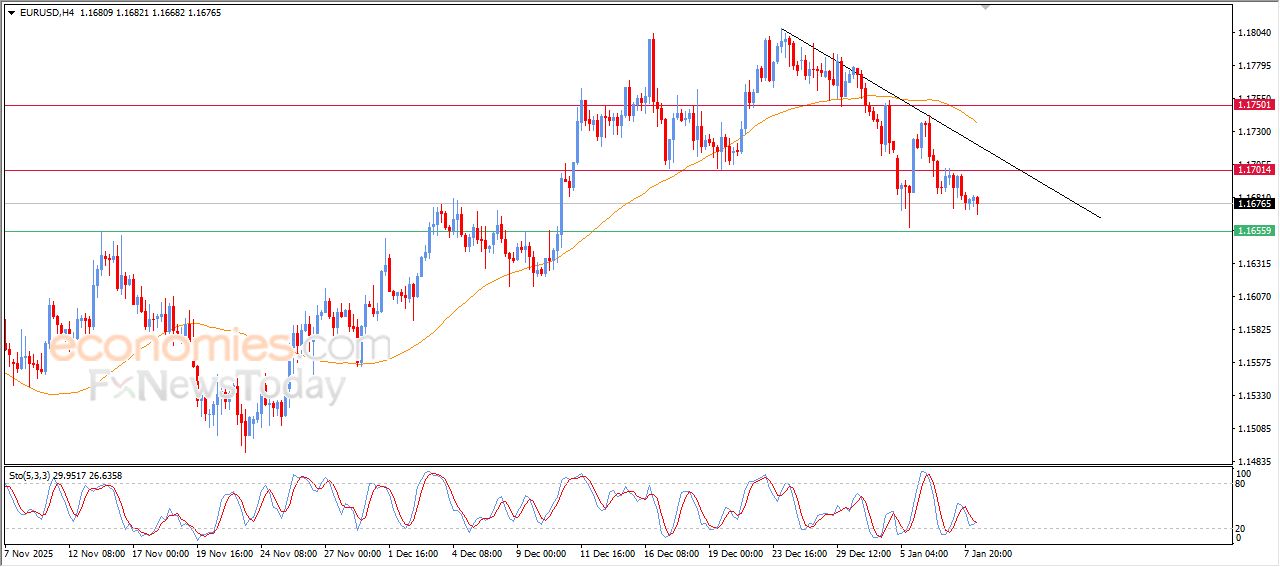Click the black 1.16765 current price label
Image resolution: width=1280 pixels, height=567 pixels.
pos(1254,204)
